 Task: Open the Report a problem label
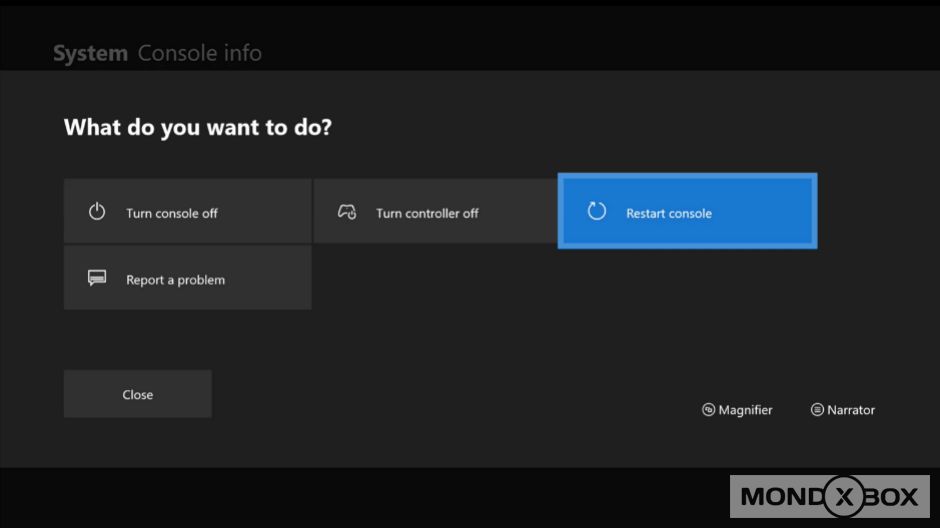pyautogui.click(x=175, y=280)
